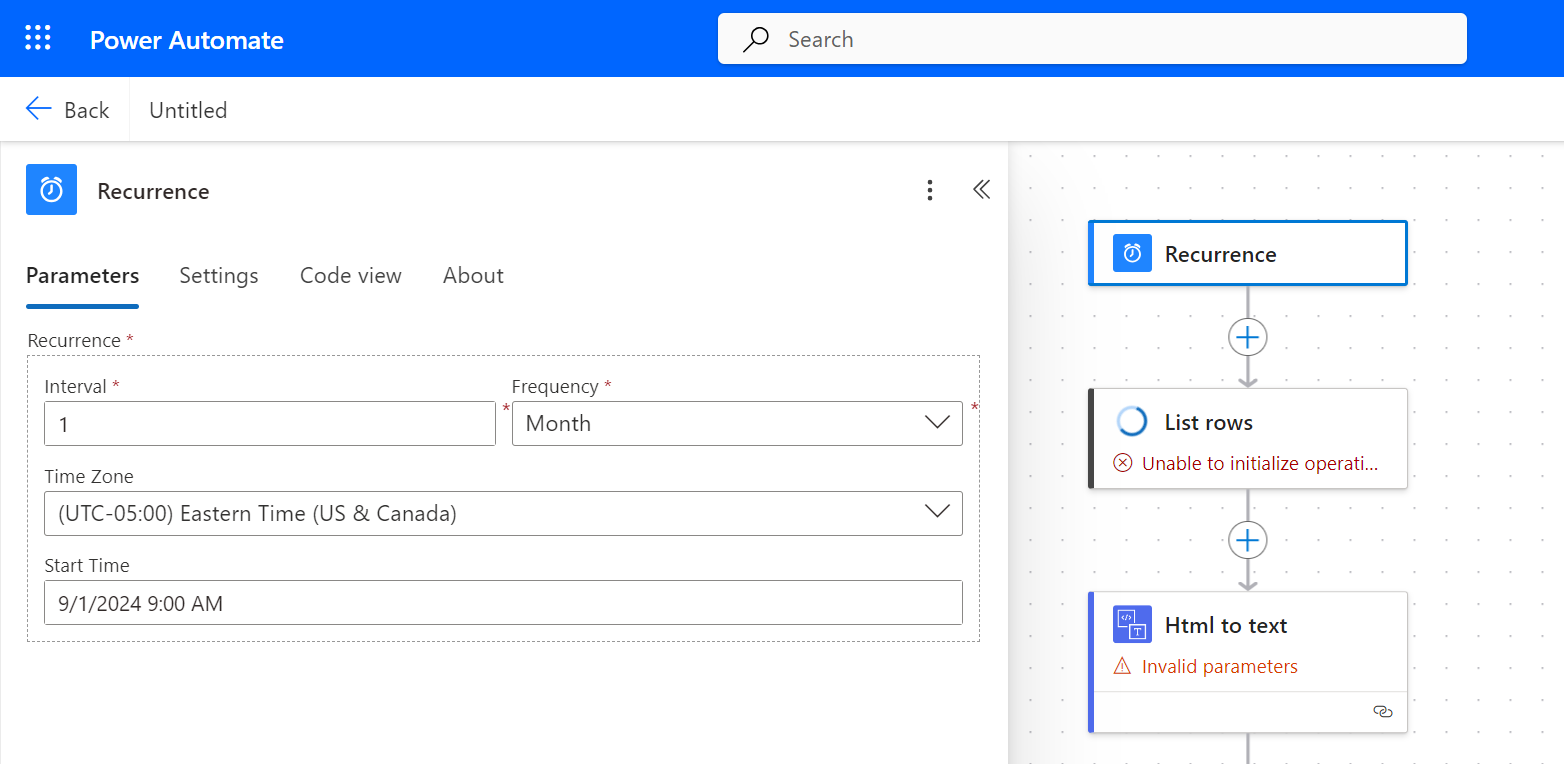Screen dimensions: 1564x764
Task: Click the Start Time input field
Action: (x=503, y=603)
